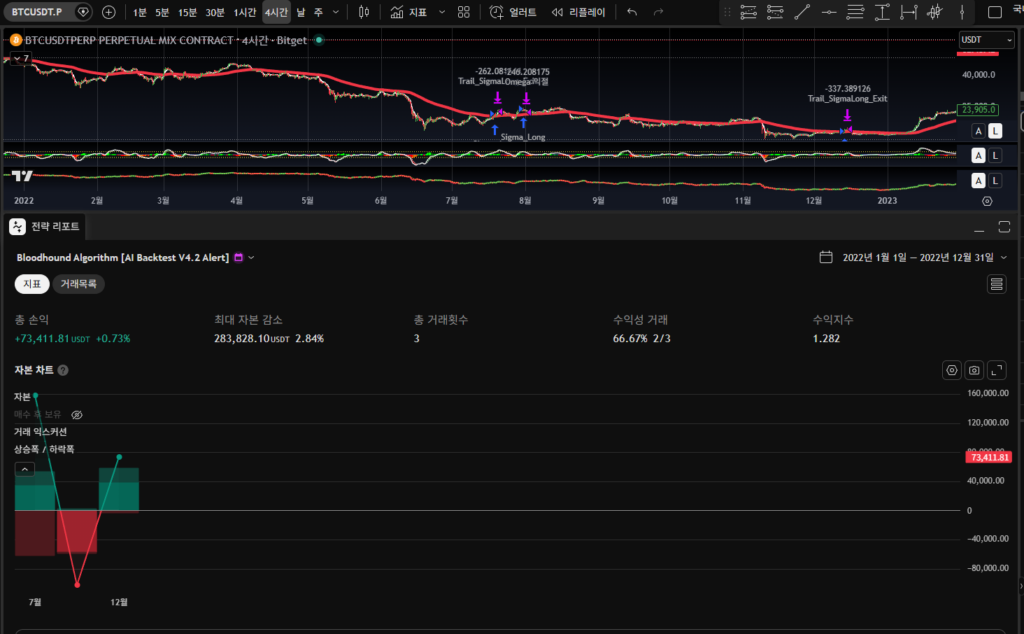This screenshot has width=1024, height=634.
Task: Enable log scale L on main chart
Action: coord(995,131)
